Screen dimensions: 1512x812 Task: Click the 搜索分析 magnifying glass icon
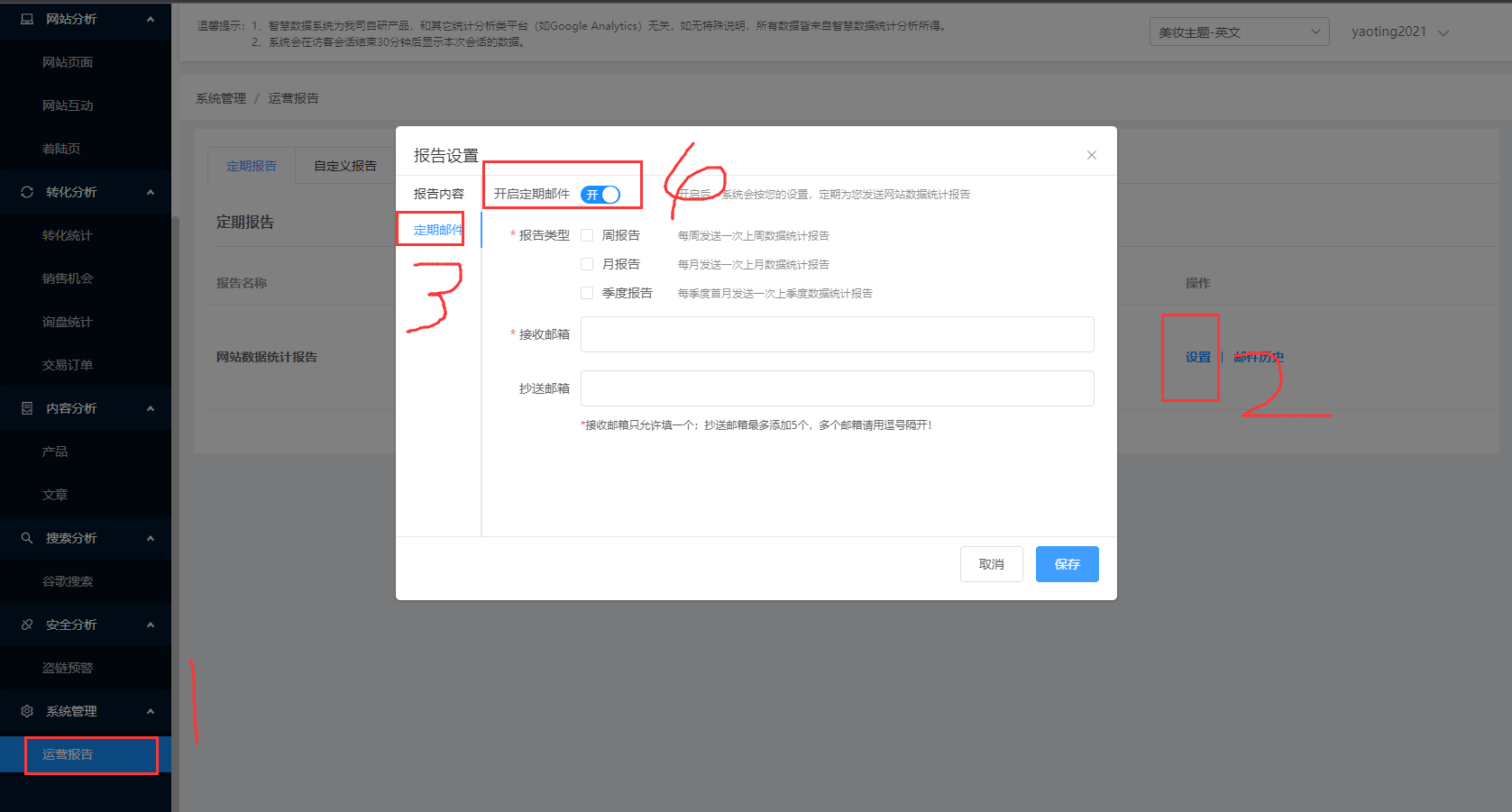(26, 537)
